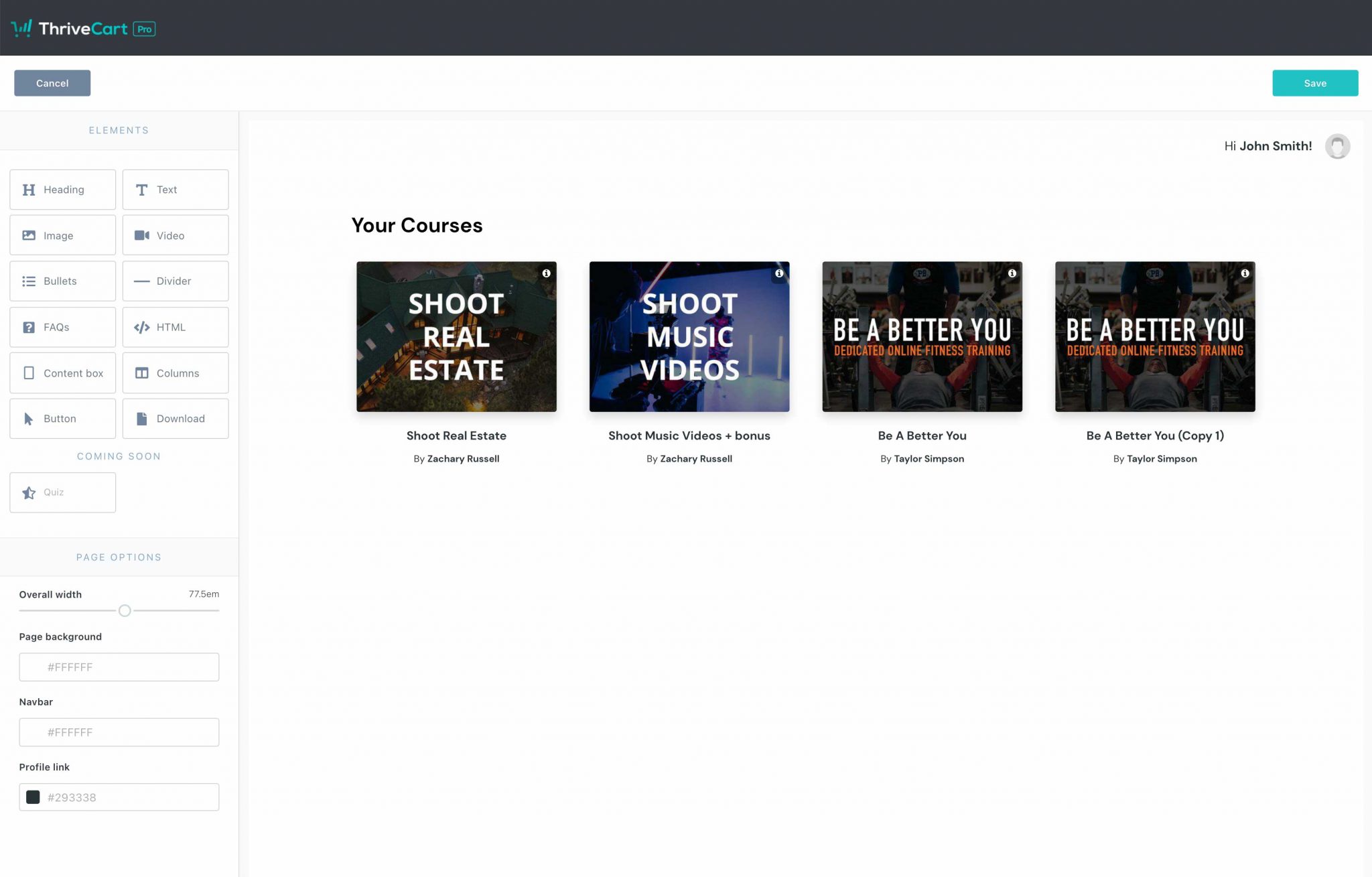Open the Quiz coming soon element
The image size is (1372, 877).
pyautogui.click(x=62, y=492)
